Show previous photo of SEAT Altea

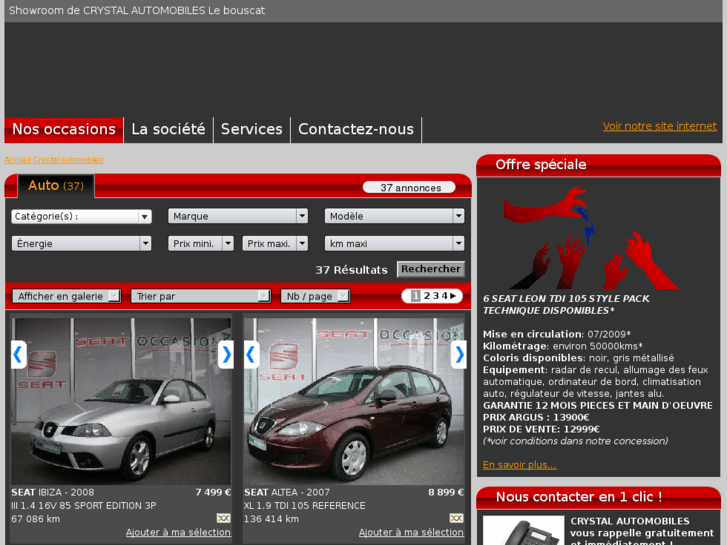pos(251,354)
